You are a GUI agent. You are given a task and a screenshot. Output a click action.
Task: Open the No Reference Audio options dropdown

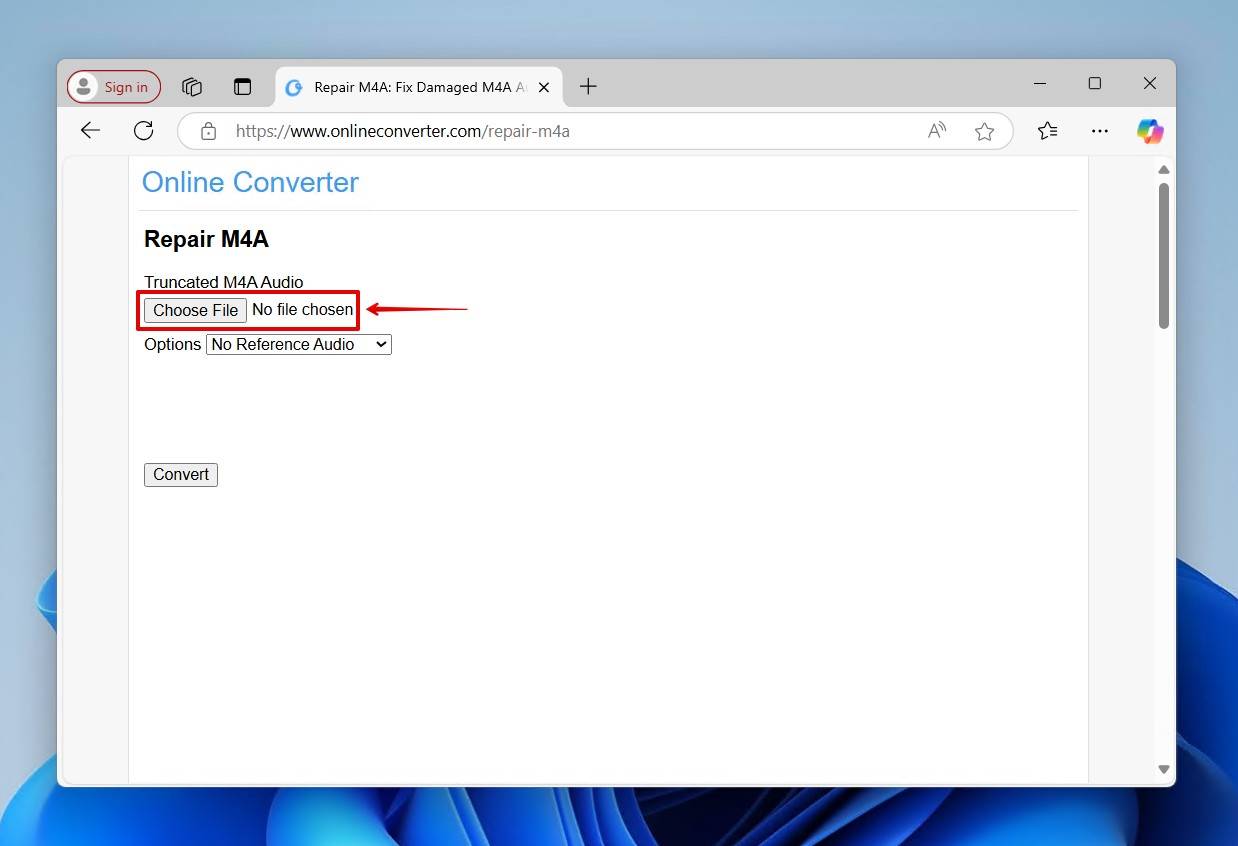coord(297,344)
